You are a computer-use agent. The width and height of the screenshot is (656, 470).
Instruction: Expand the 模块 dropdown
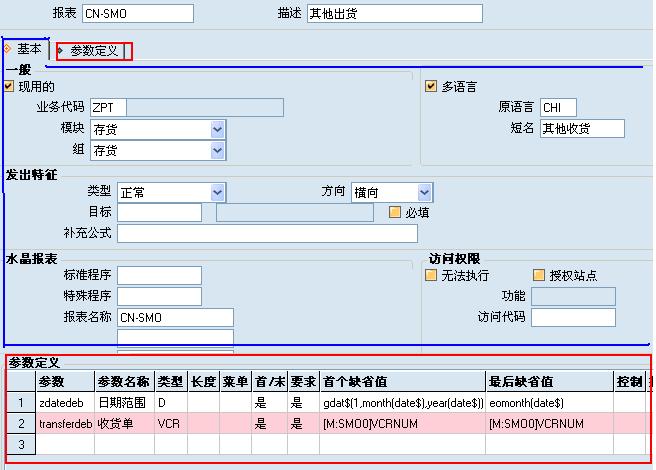218,129
